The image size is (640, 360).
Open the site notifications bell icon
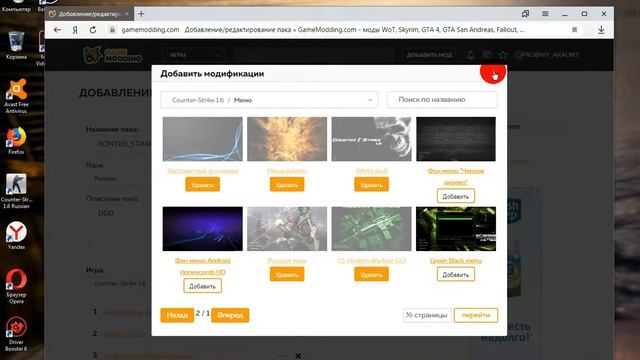tap(471, 55)
